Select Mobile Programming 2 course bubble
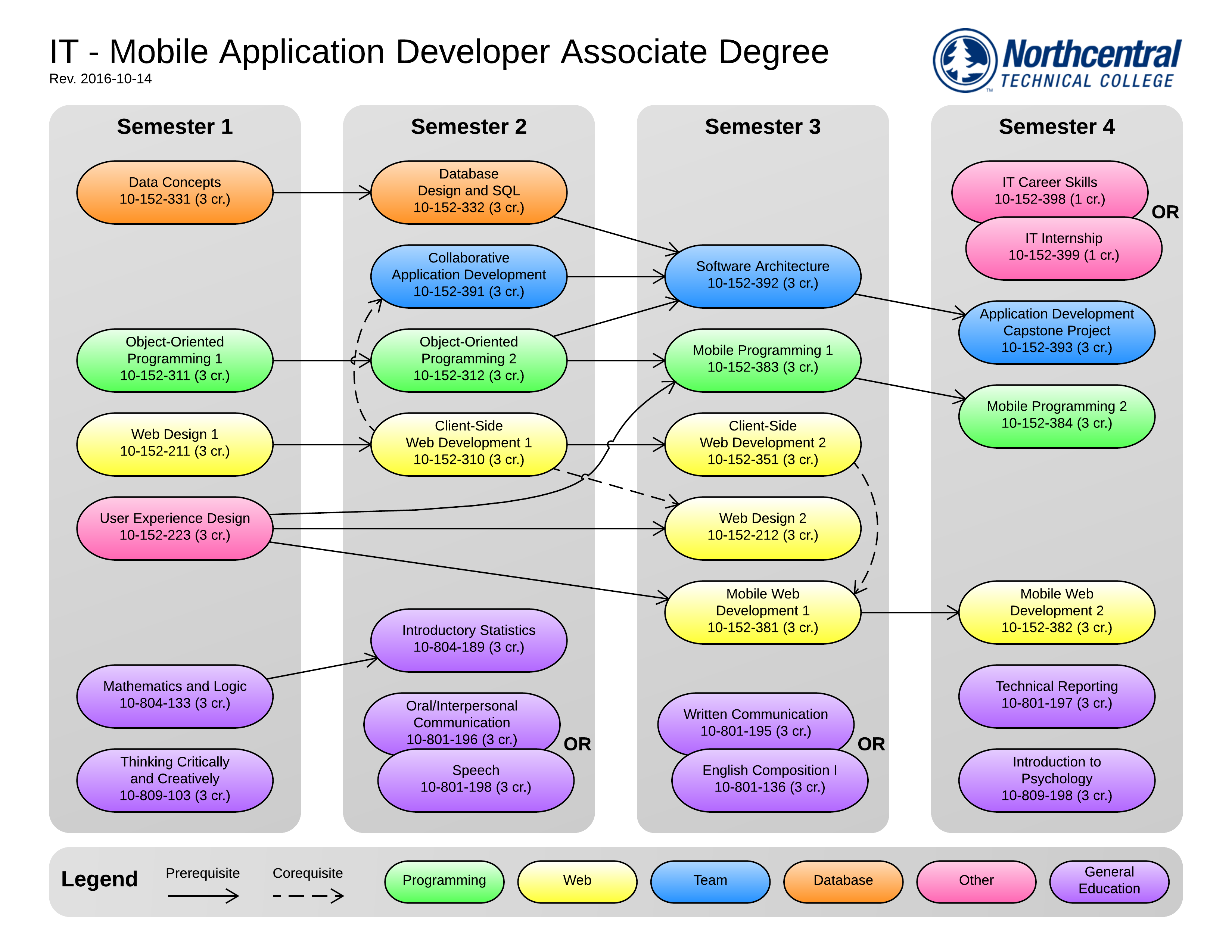The image size is (1232, 952). tap(1056, 416)
